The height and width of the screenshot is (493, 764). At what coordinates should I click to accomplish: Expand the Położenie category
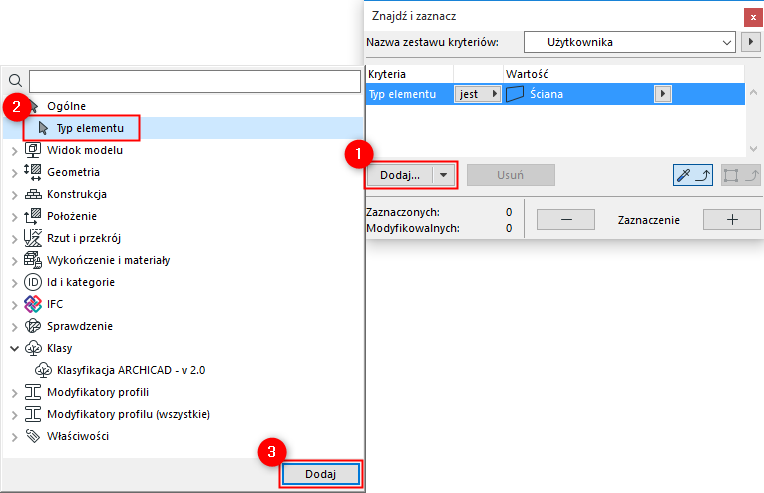click(x=15, y=217)
